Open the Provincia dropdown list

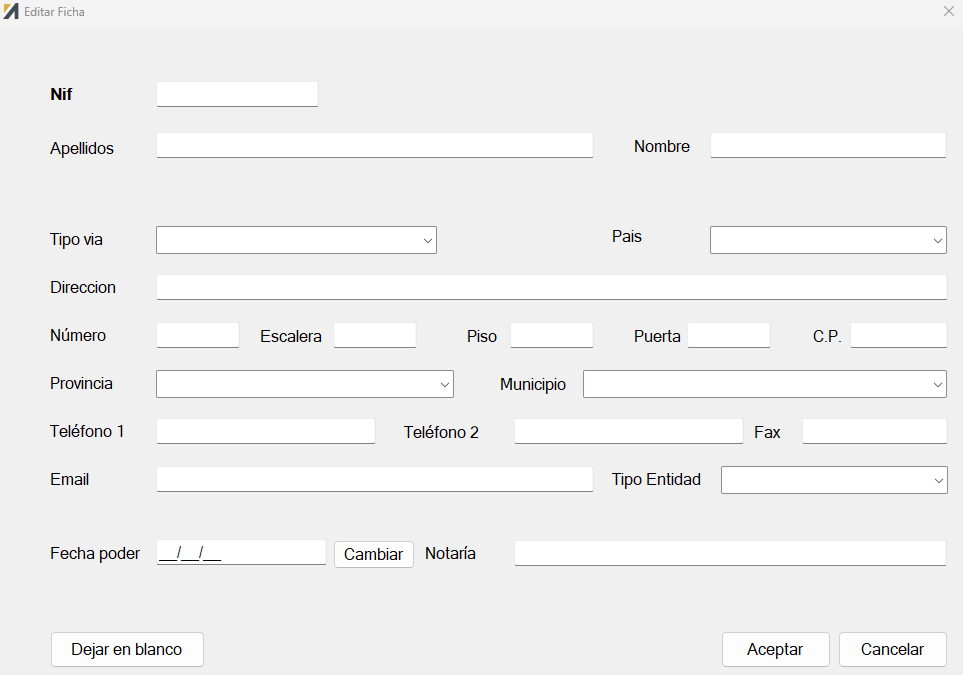click(x=305, y=384)
